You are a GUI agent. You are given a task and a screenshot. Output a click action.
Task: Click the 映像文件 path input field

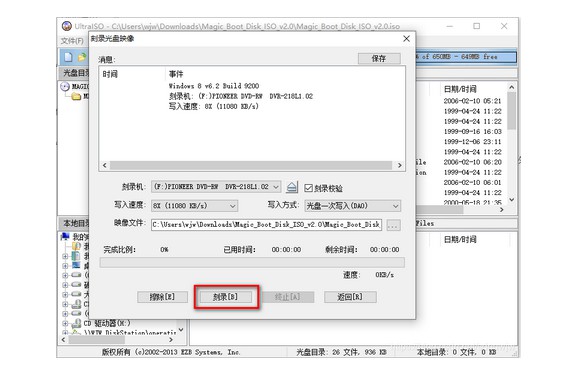point(267,225)
